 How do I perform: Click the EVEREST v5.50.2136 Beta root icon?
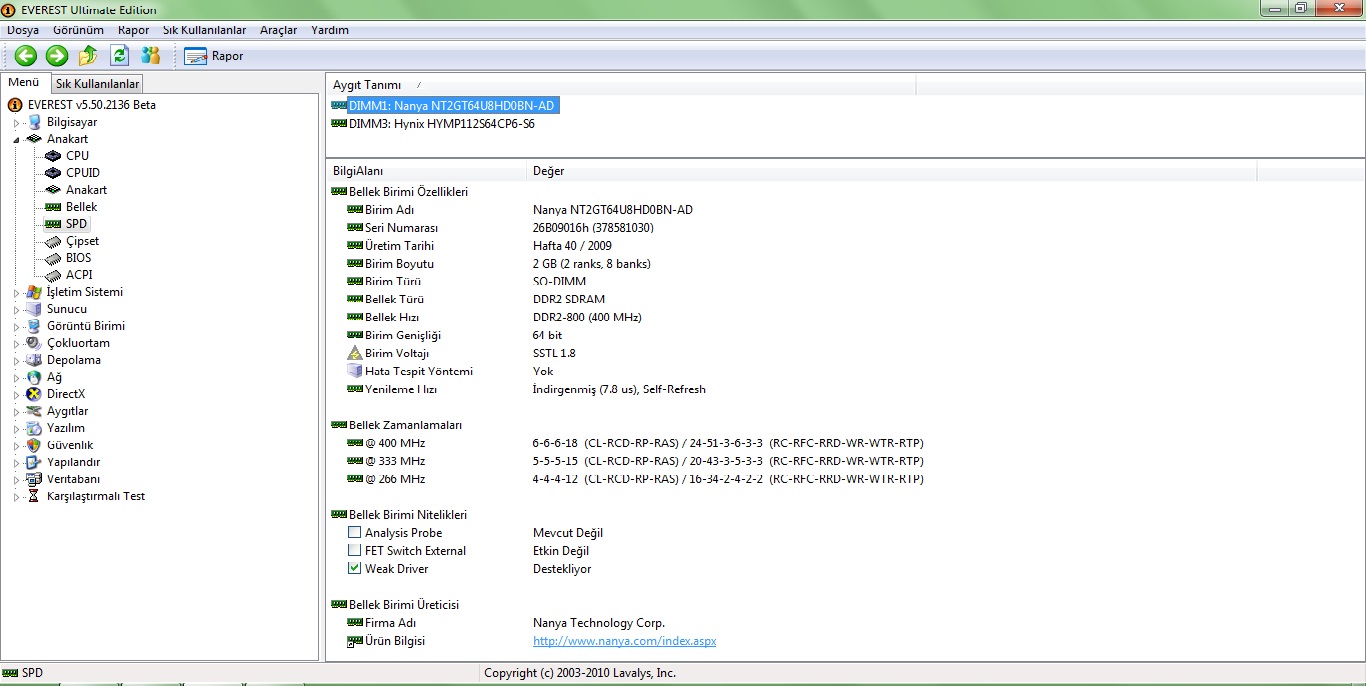click(x=15, y=105)
